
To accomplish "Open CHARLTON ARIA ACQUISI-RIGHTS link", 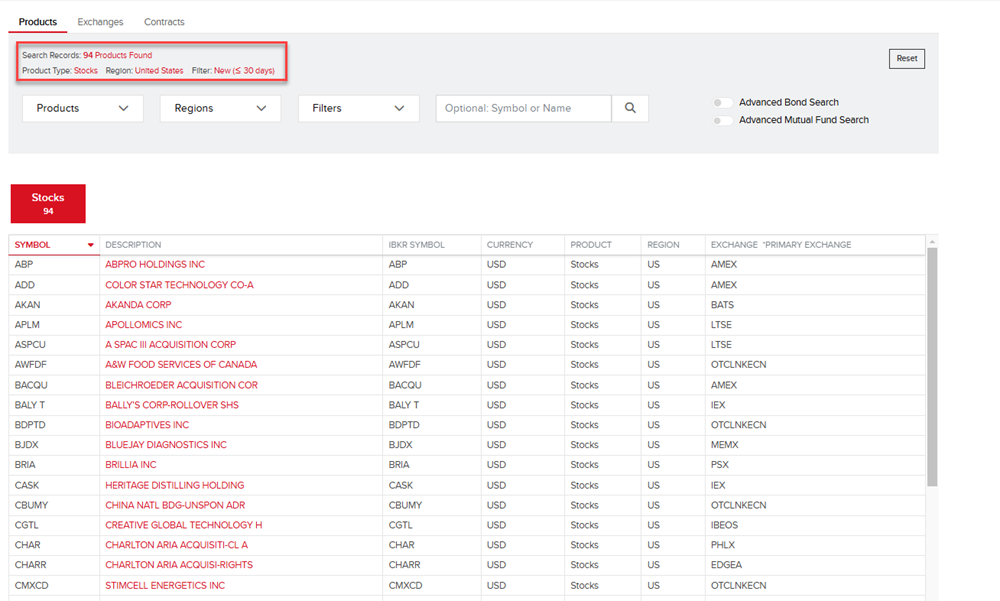I will click(179, 565).
